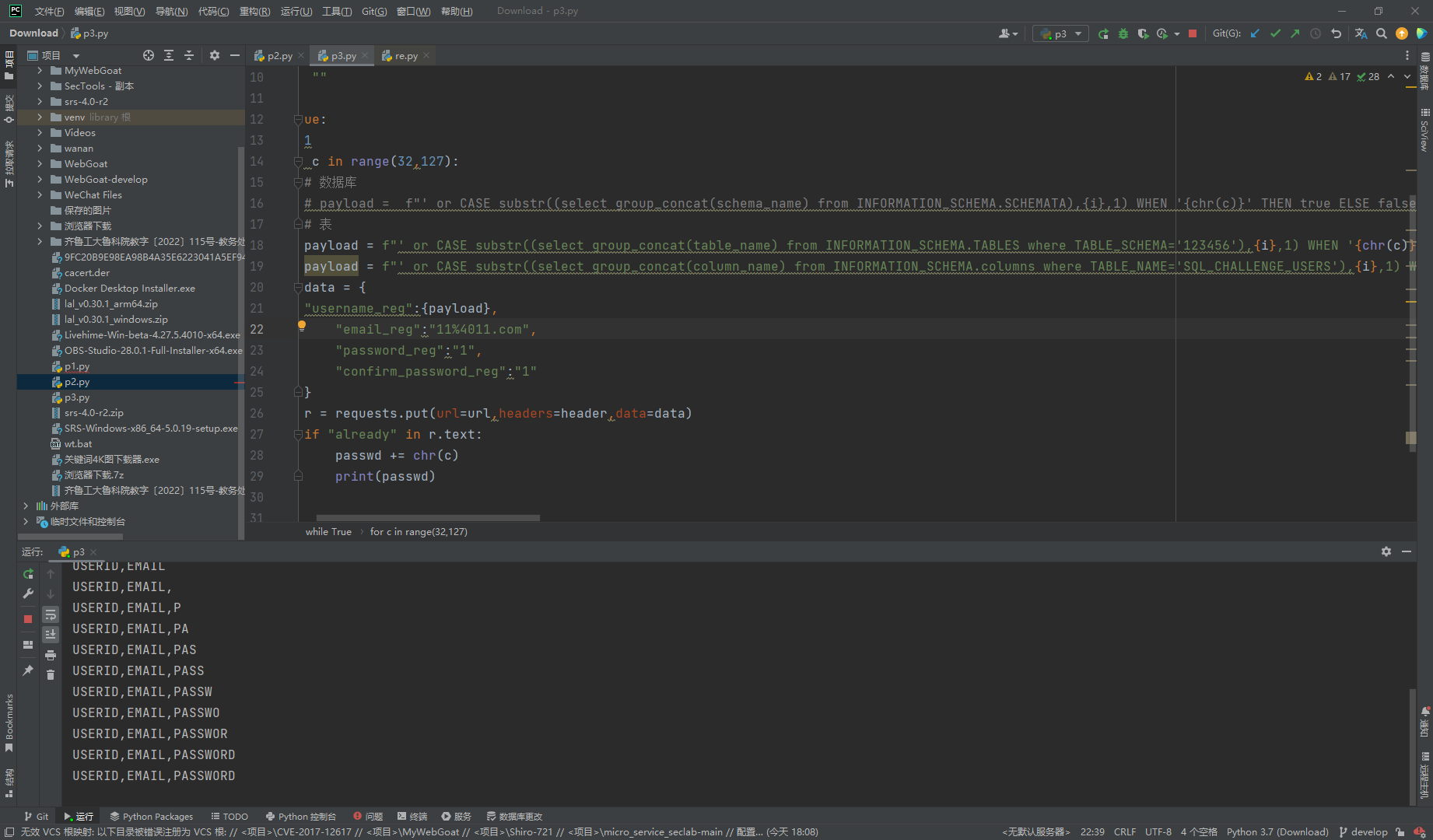Toggle soft-wrap in Run console
This screenshot has width=1433, height=840.
click(51, 615)
